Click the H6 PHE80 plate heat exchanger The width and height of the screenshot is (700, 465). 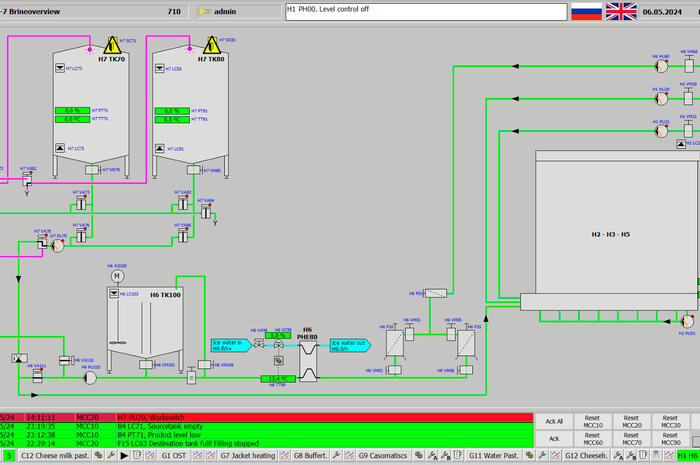click(x=308, y=361)
